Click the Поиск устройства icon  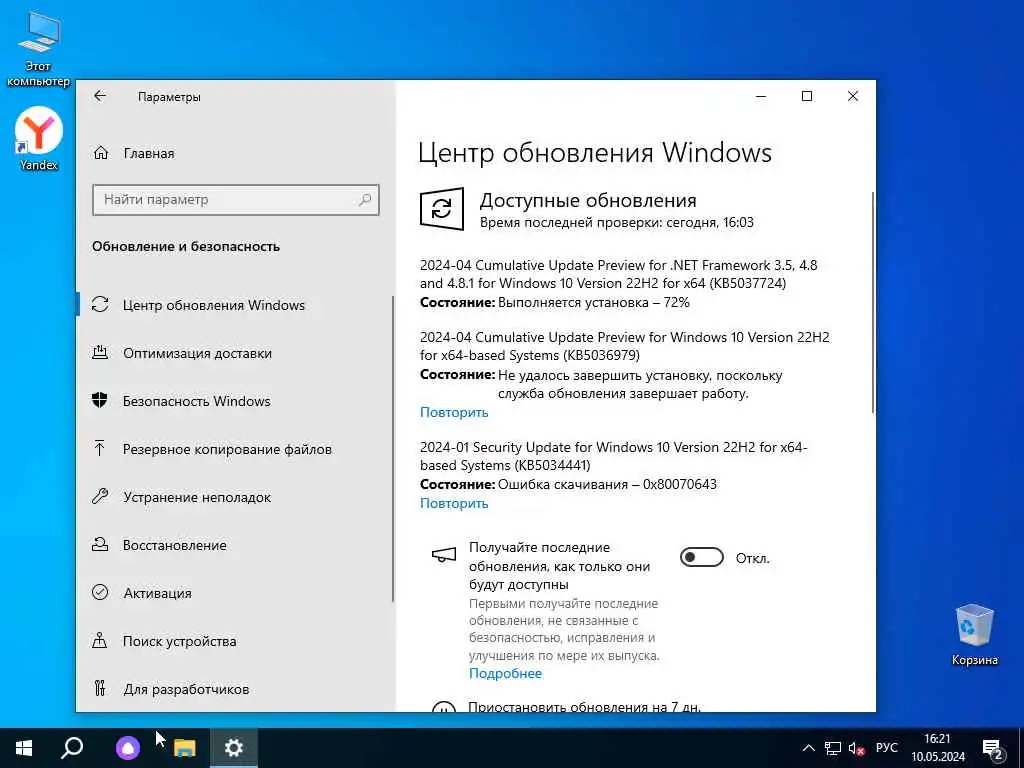tap(100, 641)
